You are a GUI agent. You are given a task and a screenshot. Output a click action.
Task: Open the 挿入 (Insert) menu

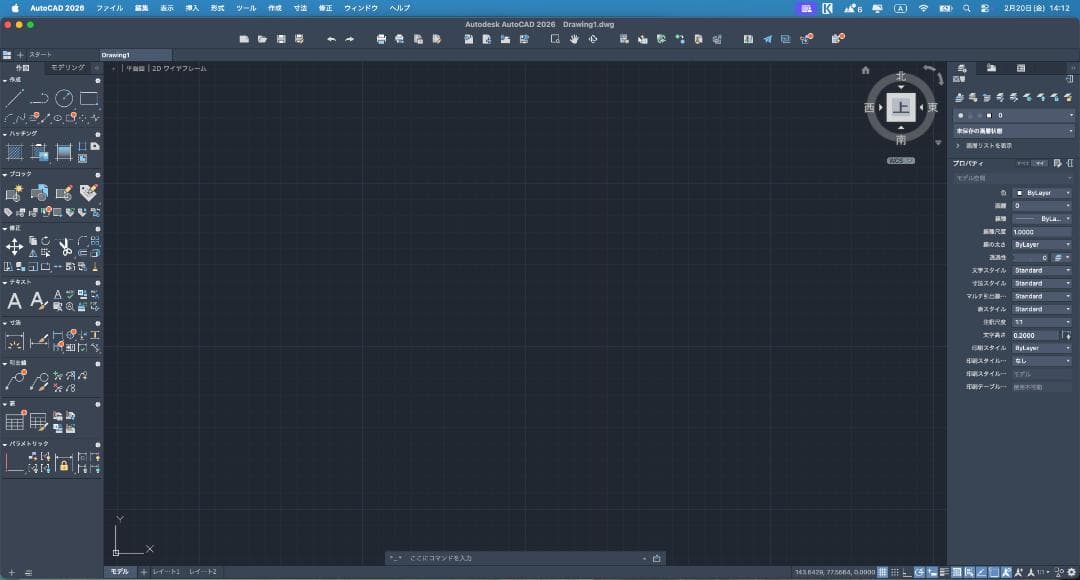tap(192, 7)
